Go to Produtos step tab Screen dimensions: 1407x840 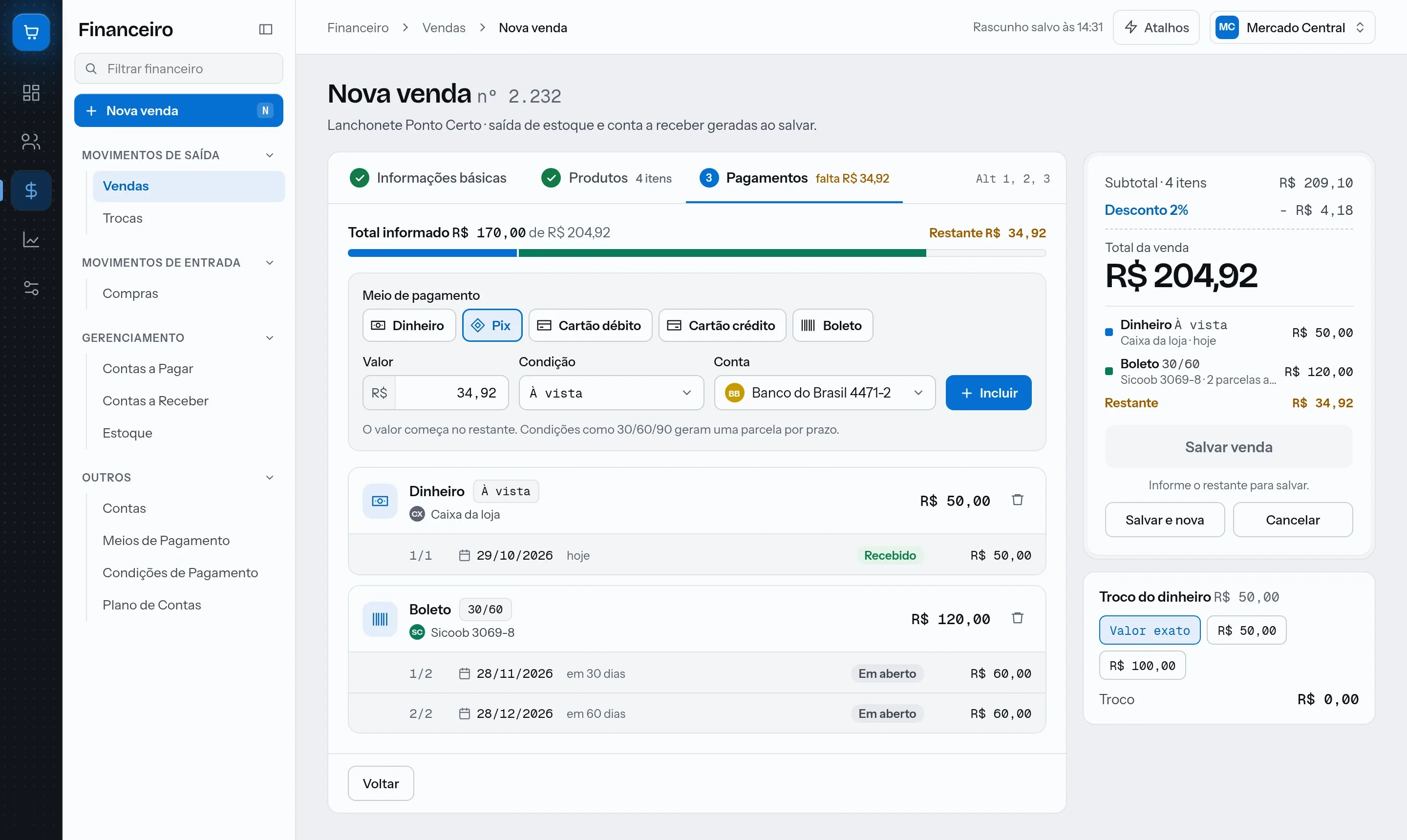coord(606,178)
